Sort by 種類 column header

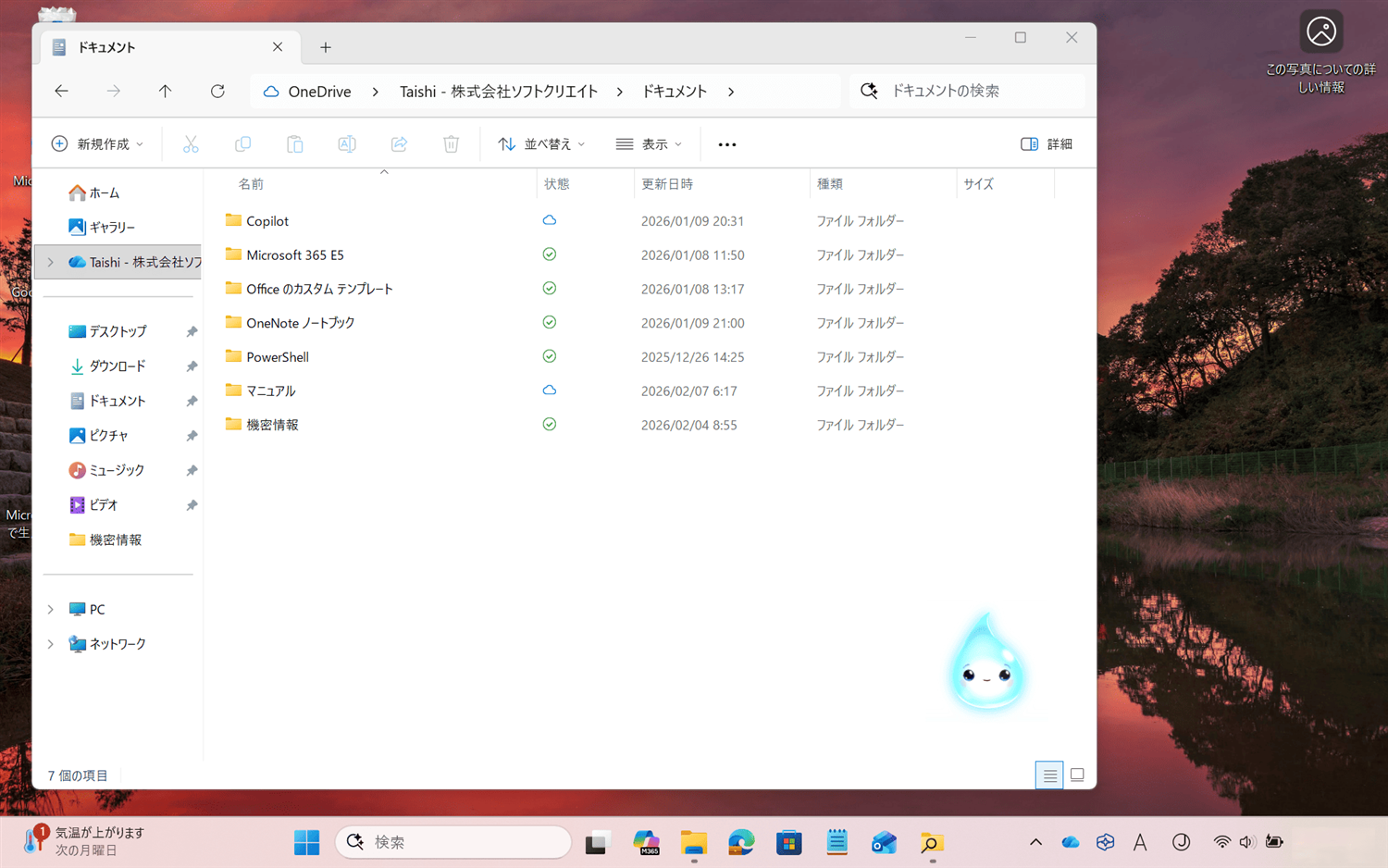click(830, 184)
